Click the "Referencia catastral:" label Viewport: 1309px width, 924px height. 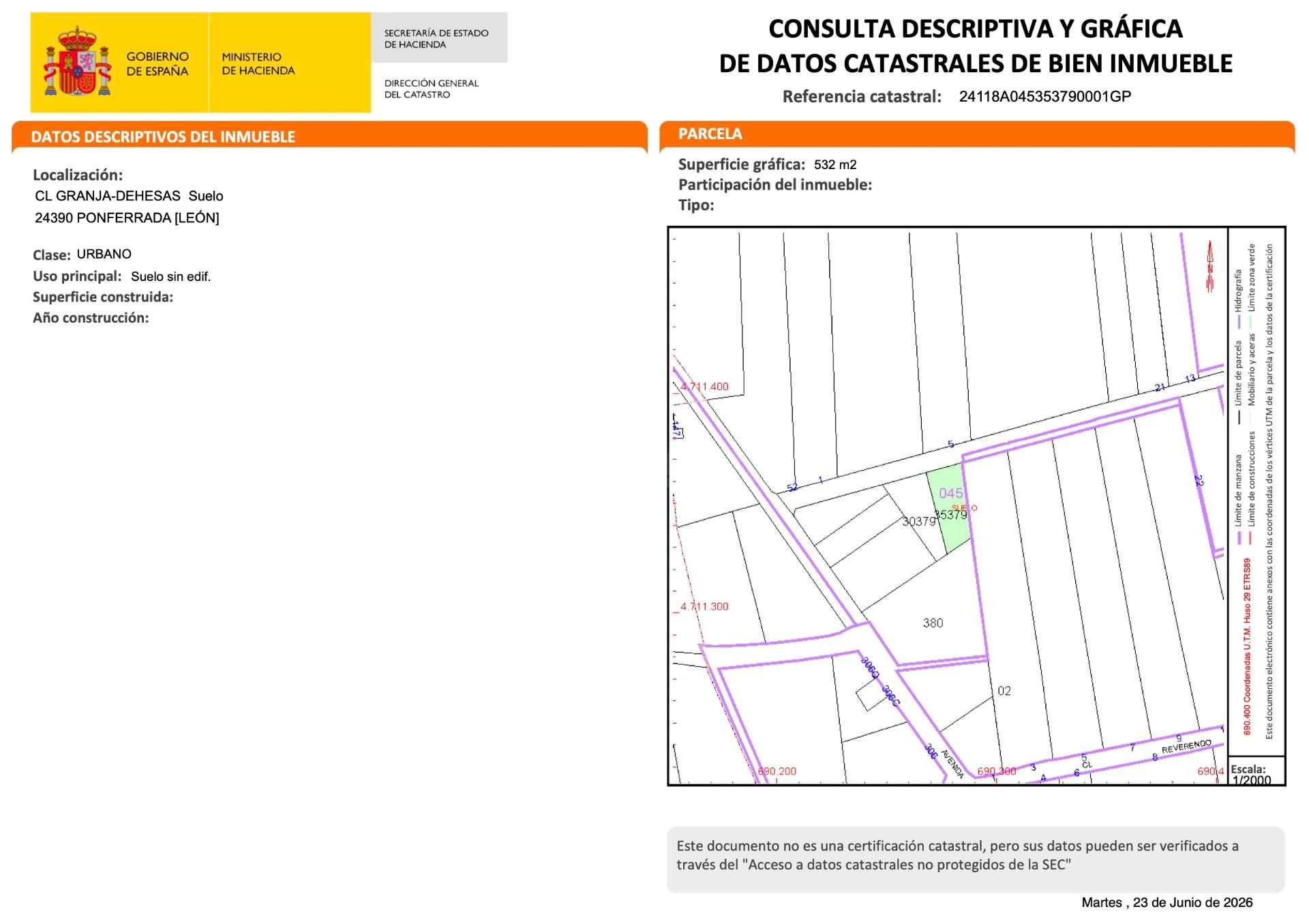[862, 96]
